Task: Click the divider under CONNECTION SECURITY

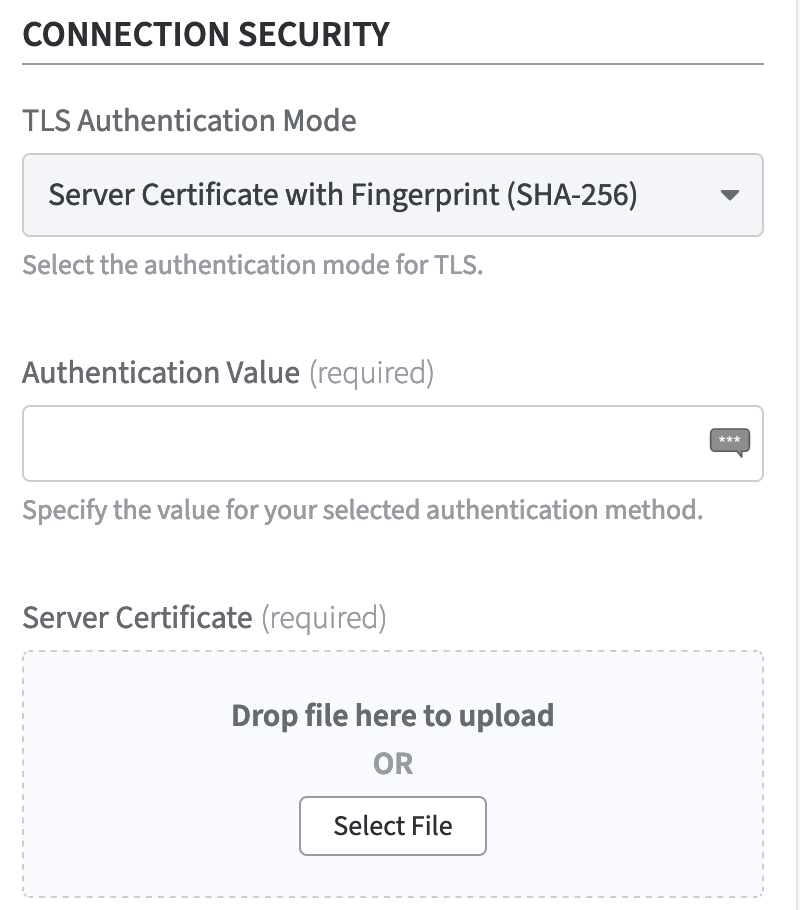Action: pyautogui.click(x=392, y=64)
